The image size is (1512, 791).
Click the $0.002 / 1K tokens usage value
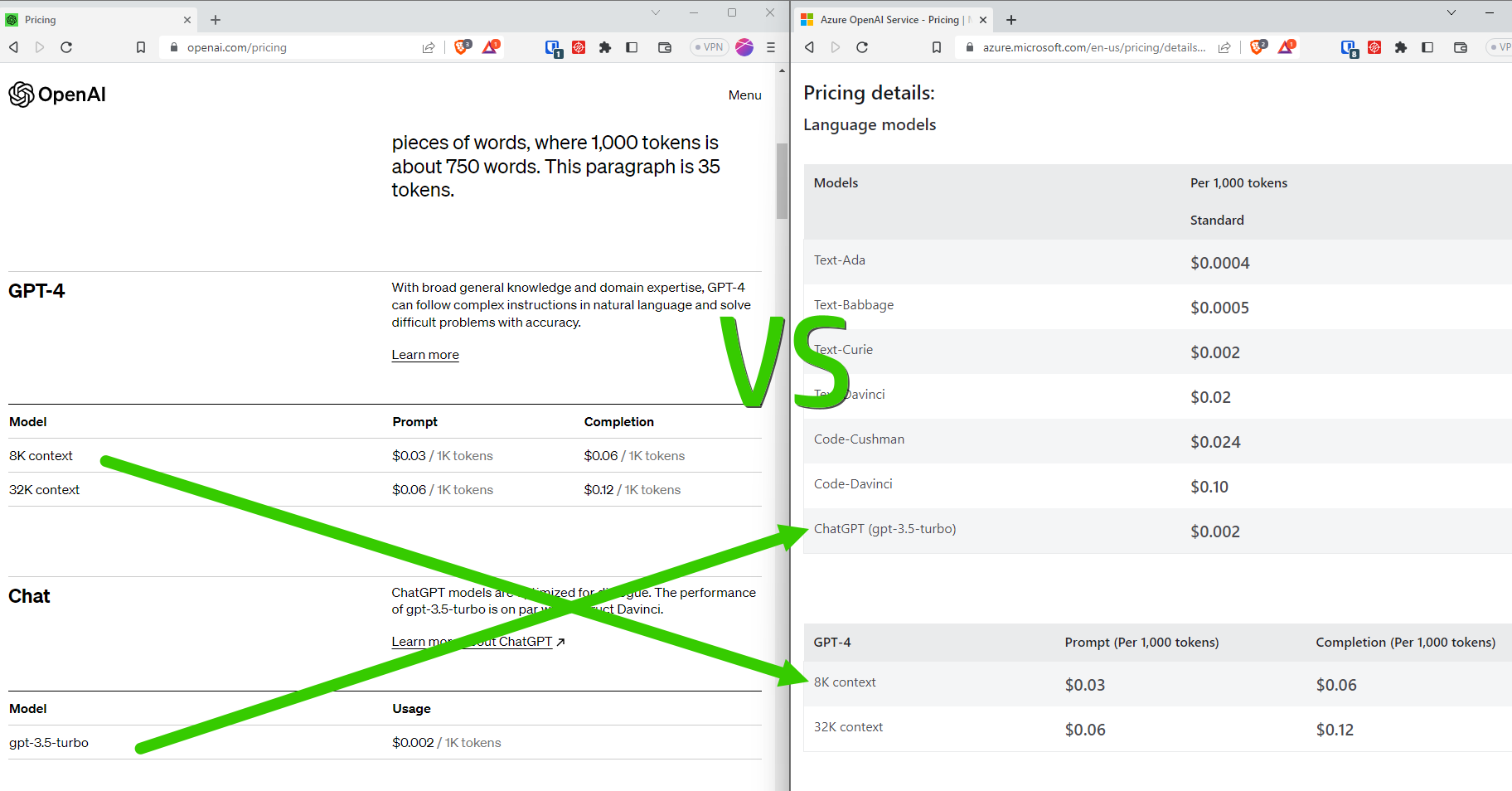[x=447, y=742]
